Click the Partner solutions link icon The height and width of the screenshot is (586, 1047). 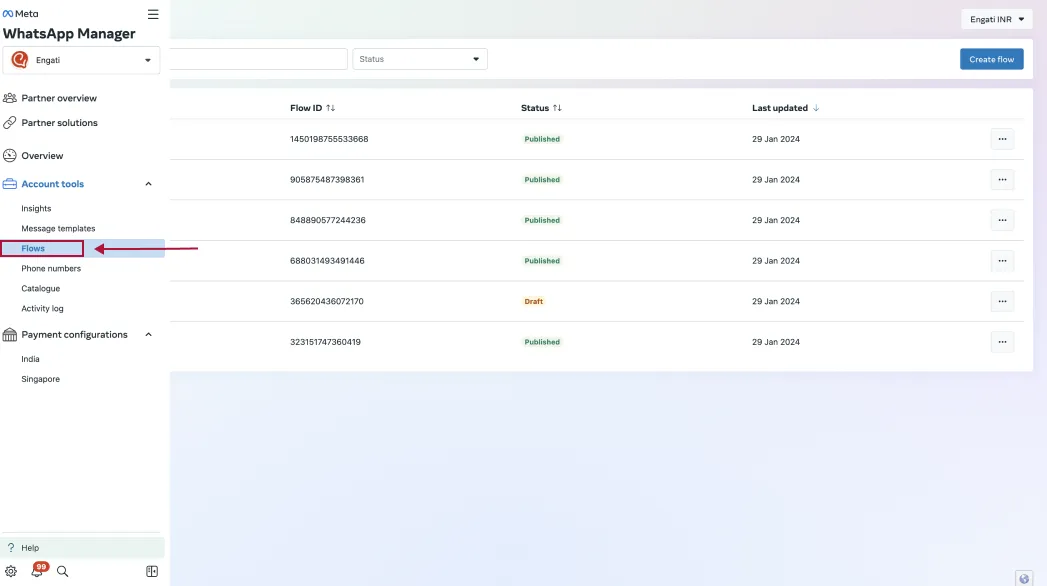click(x=9, y=123)
